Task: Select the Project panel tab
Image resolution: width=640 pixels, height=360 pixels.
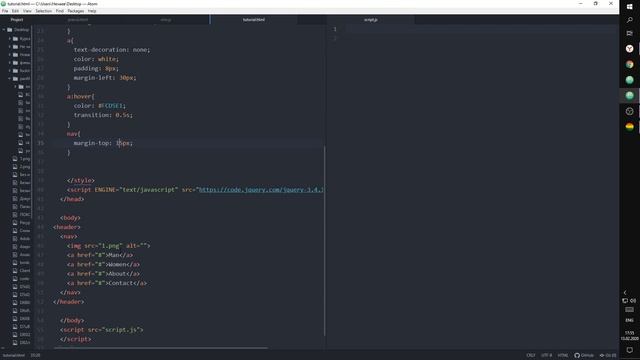Action: click(17, 20)
